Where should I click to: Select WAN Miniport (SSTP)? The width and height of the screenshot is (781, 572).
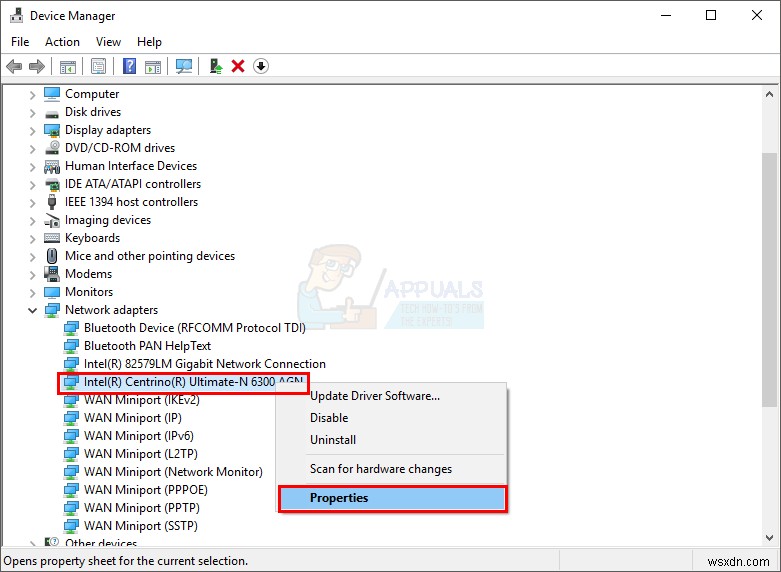pyautogui.click(x=140, y=525)
